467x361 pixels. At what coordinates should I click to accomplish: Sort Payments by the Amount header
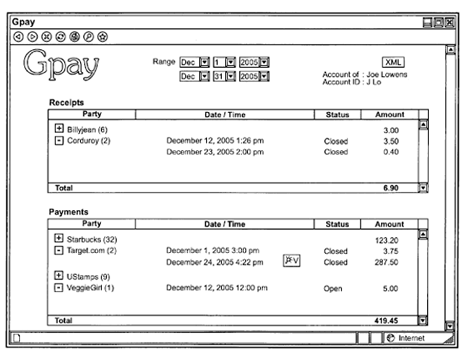[x=389, y=224]
